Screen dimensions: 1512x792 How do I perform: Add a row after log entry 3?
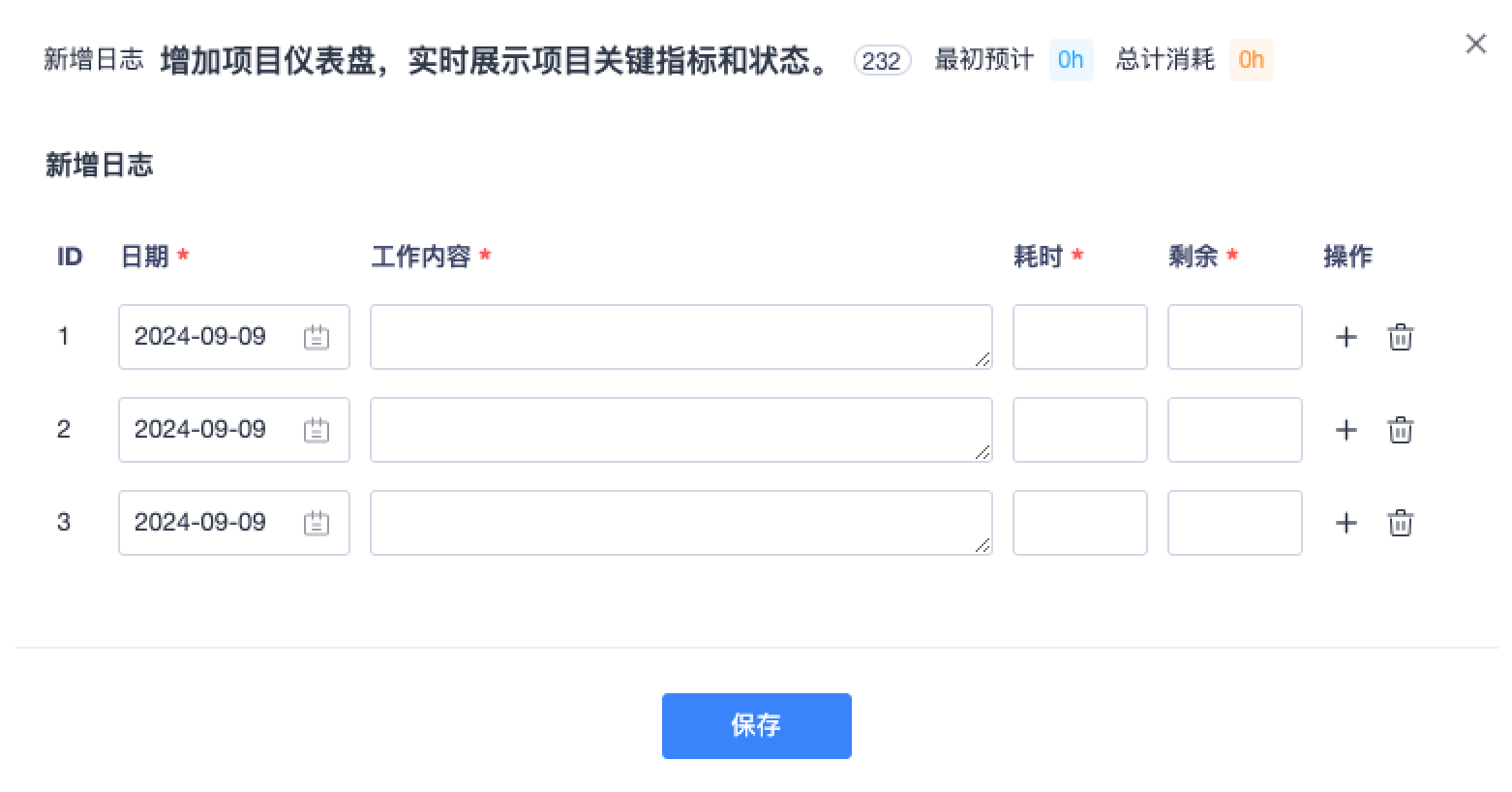coord(1346,523)
